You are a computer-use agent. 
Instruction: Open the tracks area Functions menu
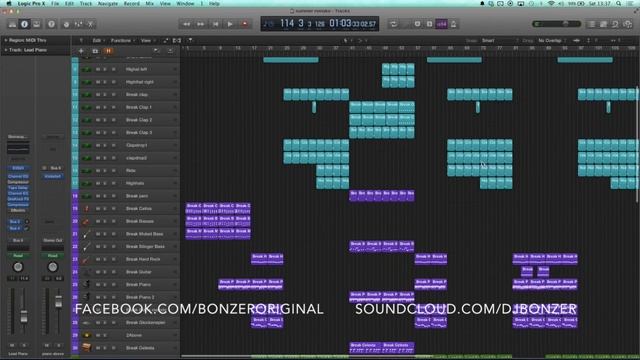click(122, 40)
